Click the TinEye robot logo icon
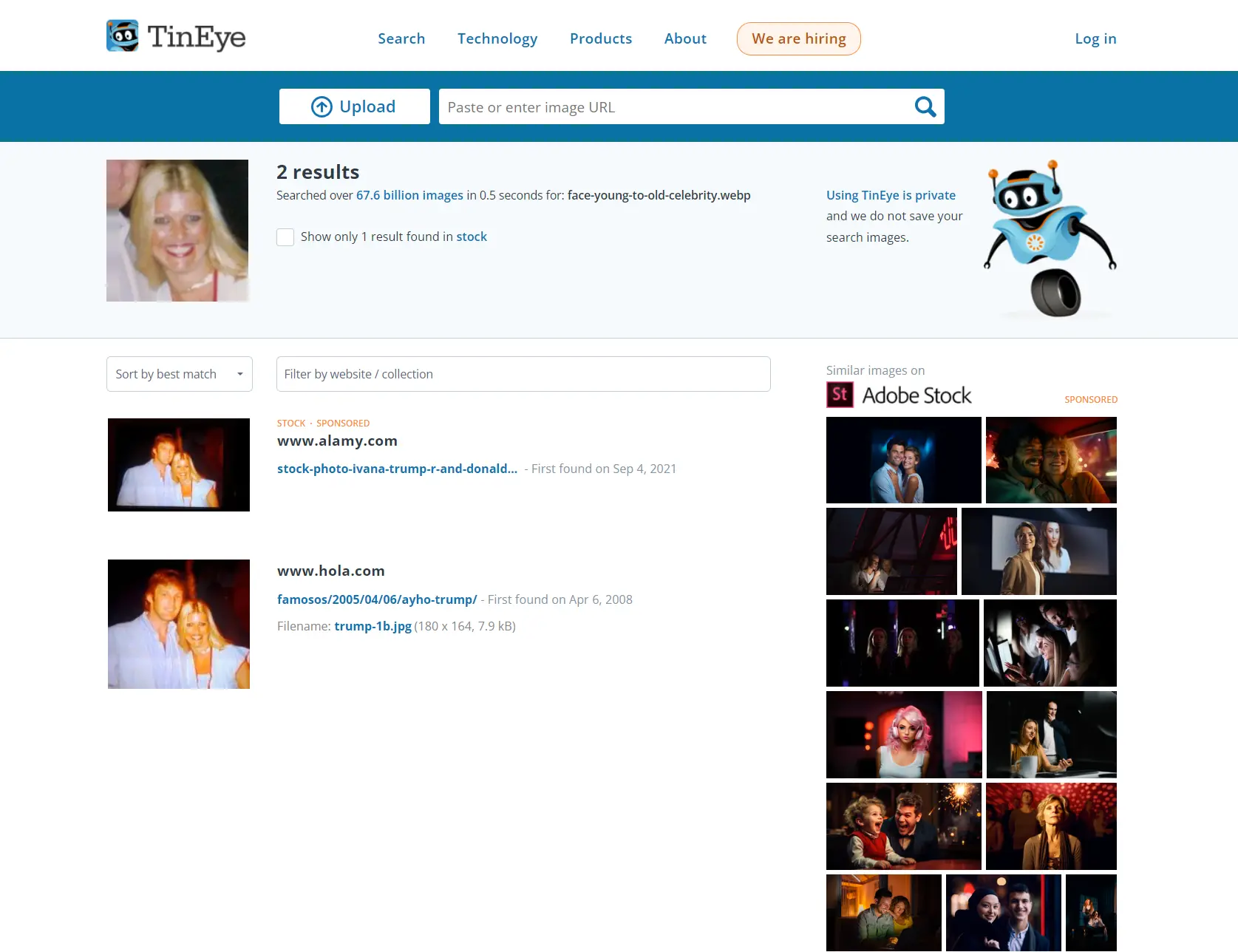1238x952 pixels. [x=122, y=36]
